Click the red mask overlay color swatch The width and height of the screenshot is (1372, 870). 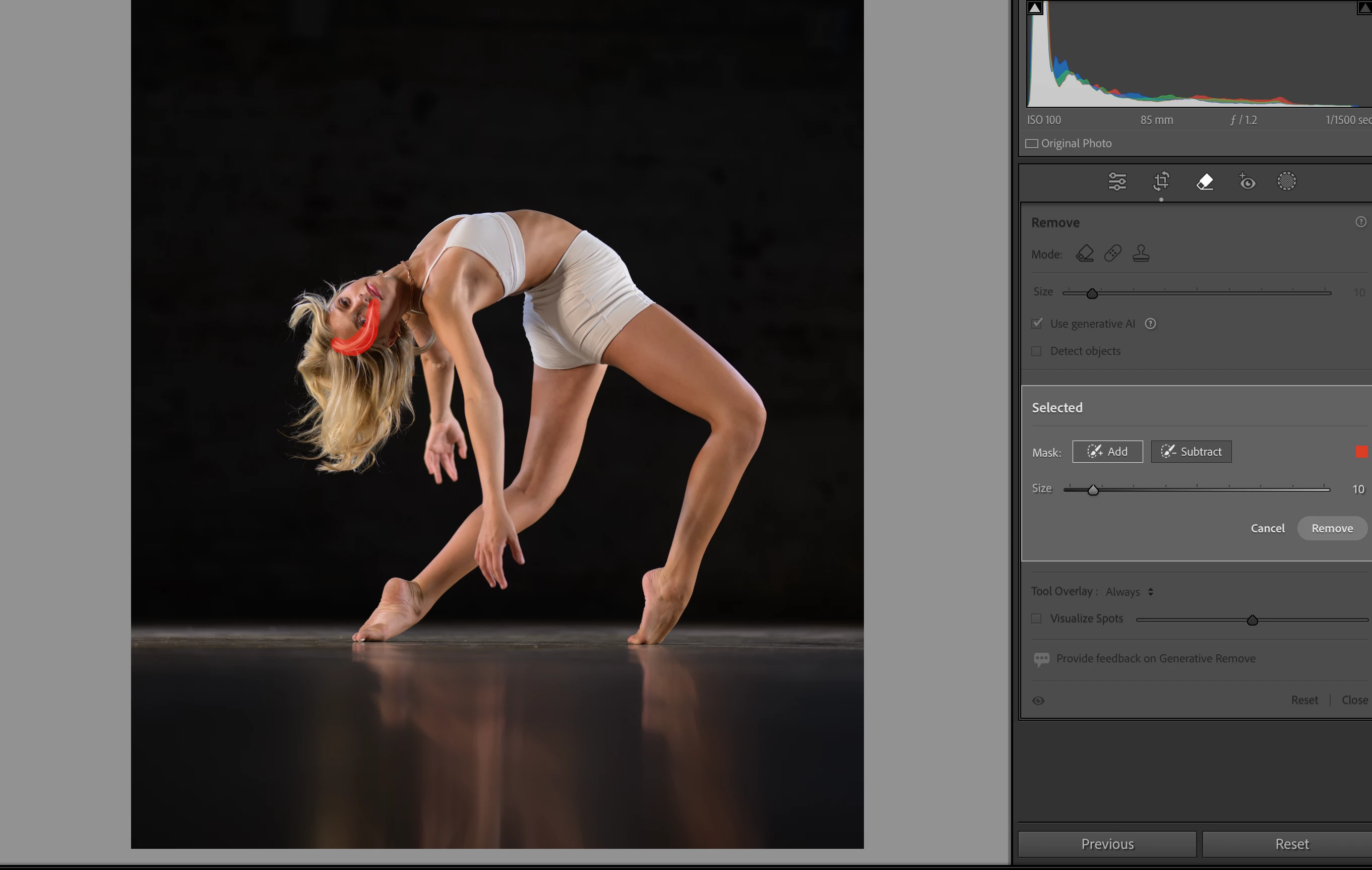click(x=1361, y=452)
